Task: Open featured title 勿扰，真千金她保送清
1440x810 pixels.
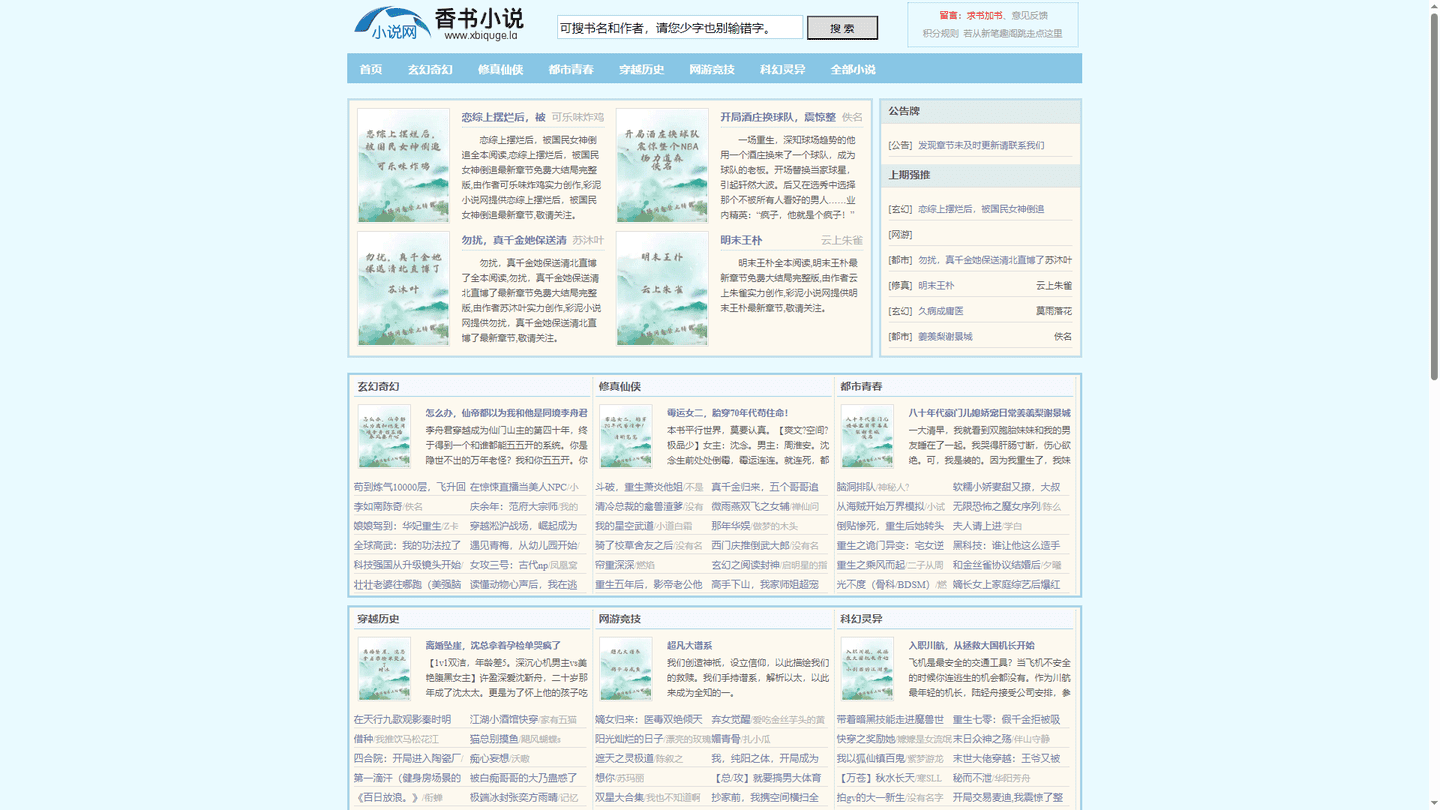Action: [514, 240]
